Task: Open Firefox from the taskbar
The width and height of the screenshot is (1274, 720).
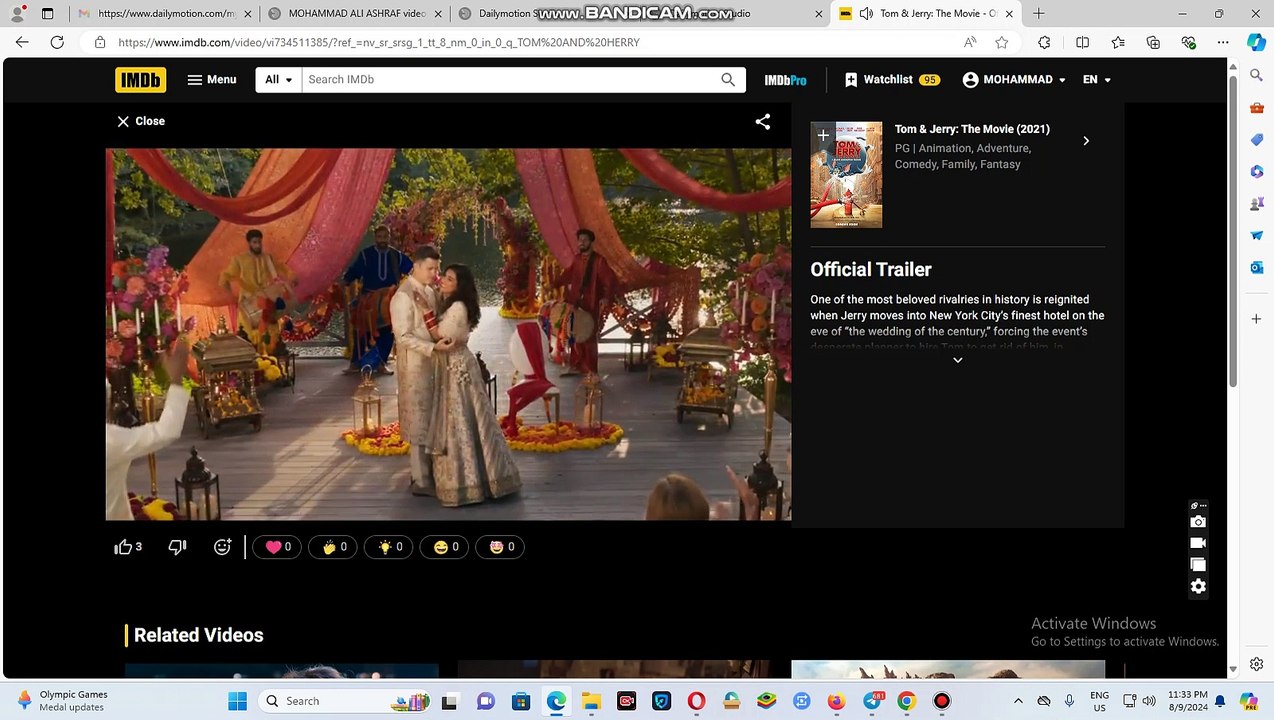Action: (836, 701)
